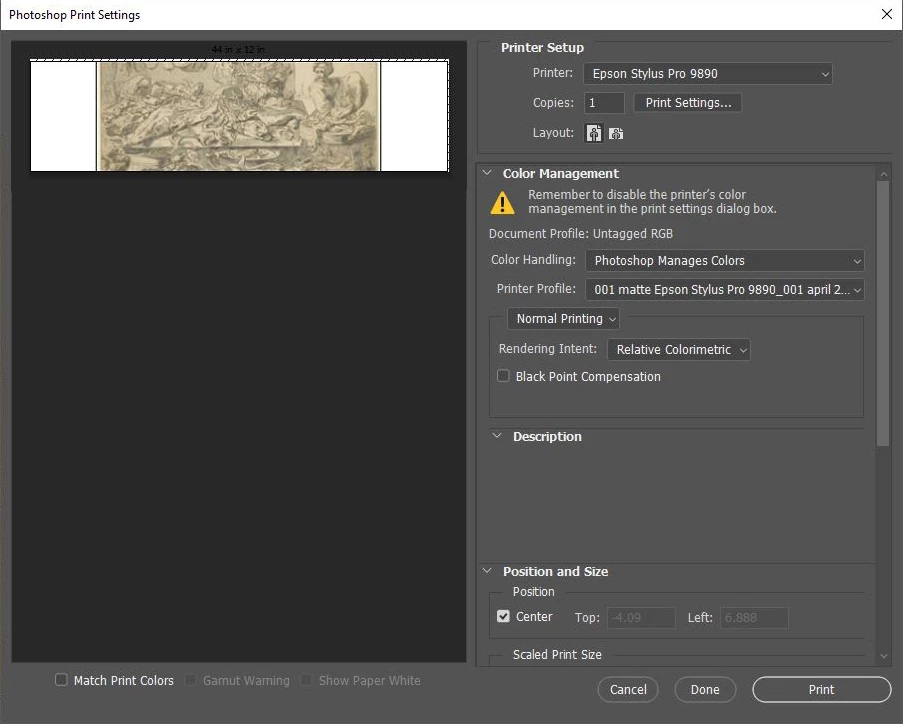The width and height of the screenshot is (903, 724).
Task: Click the Left position input field
Action: pyautogui.click(x=754, y=617)
